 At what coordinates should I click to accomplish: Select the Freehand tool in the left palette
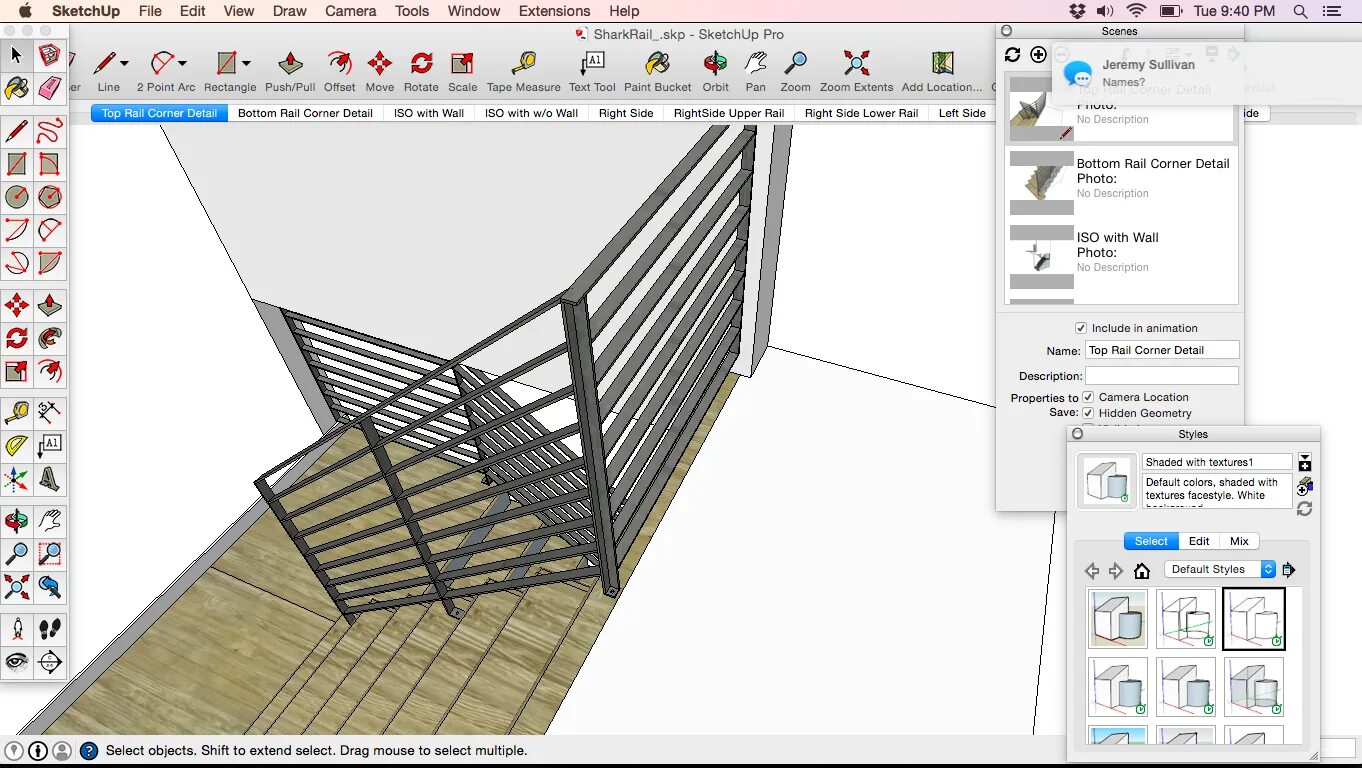(49, 131)
